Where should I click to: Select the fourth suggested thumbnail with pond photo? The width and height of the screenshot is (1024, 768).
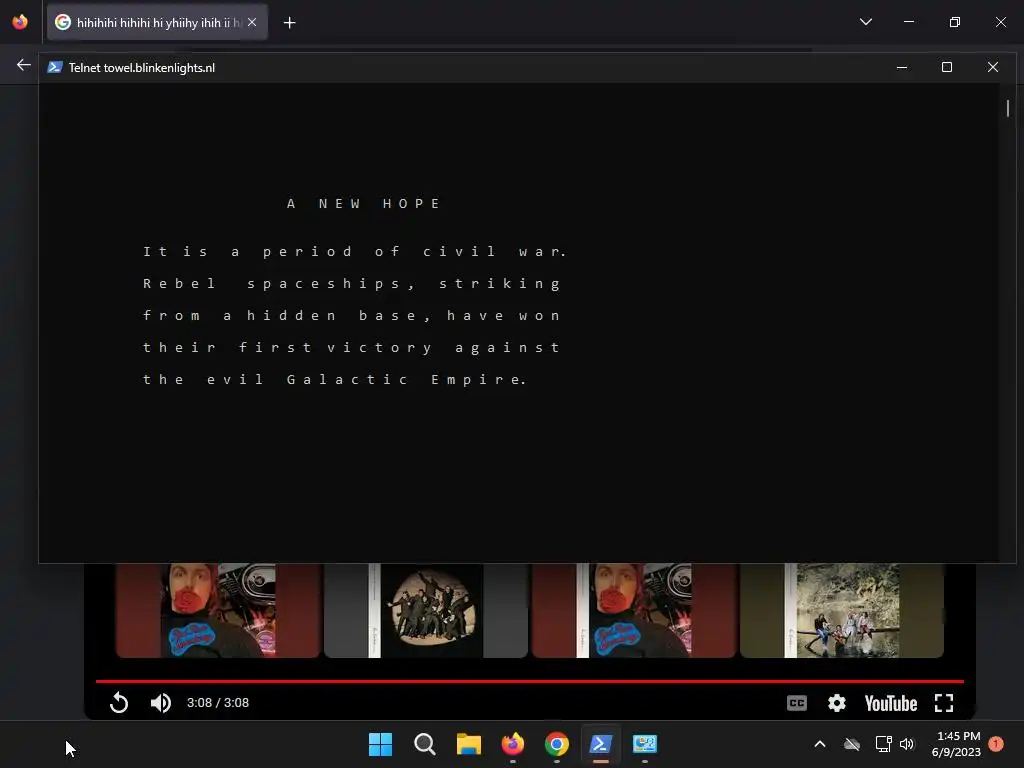coord(842,611)
